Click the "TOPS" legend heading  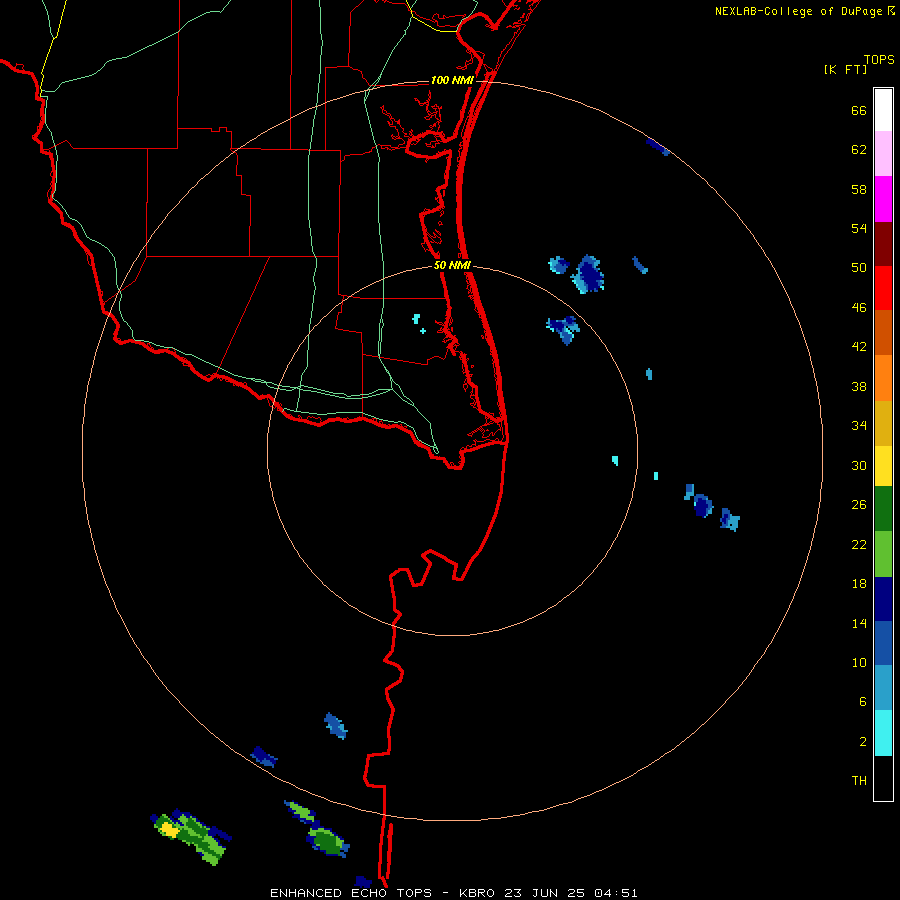pos(879,60)
